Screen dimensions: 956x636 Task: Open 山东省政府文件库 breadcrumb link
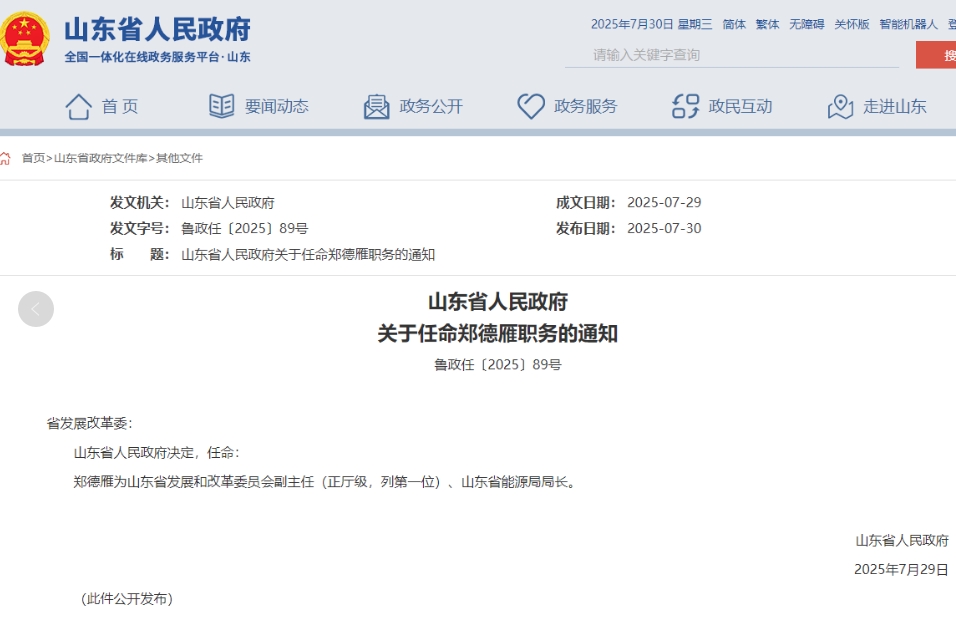coord(100,158)
